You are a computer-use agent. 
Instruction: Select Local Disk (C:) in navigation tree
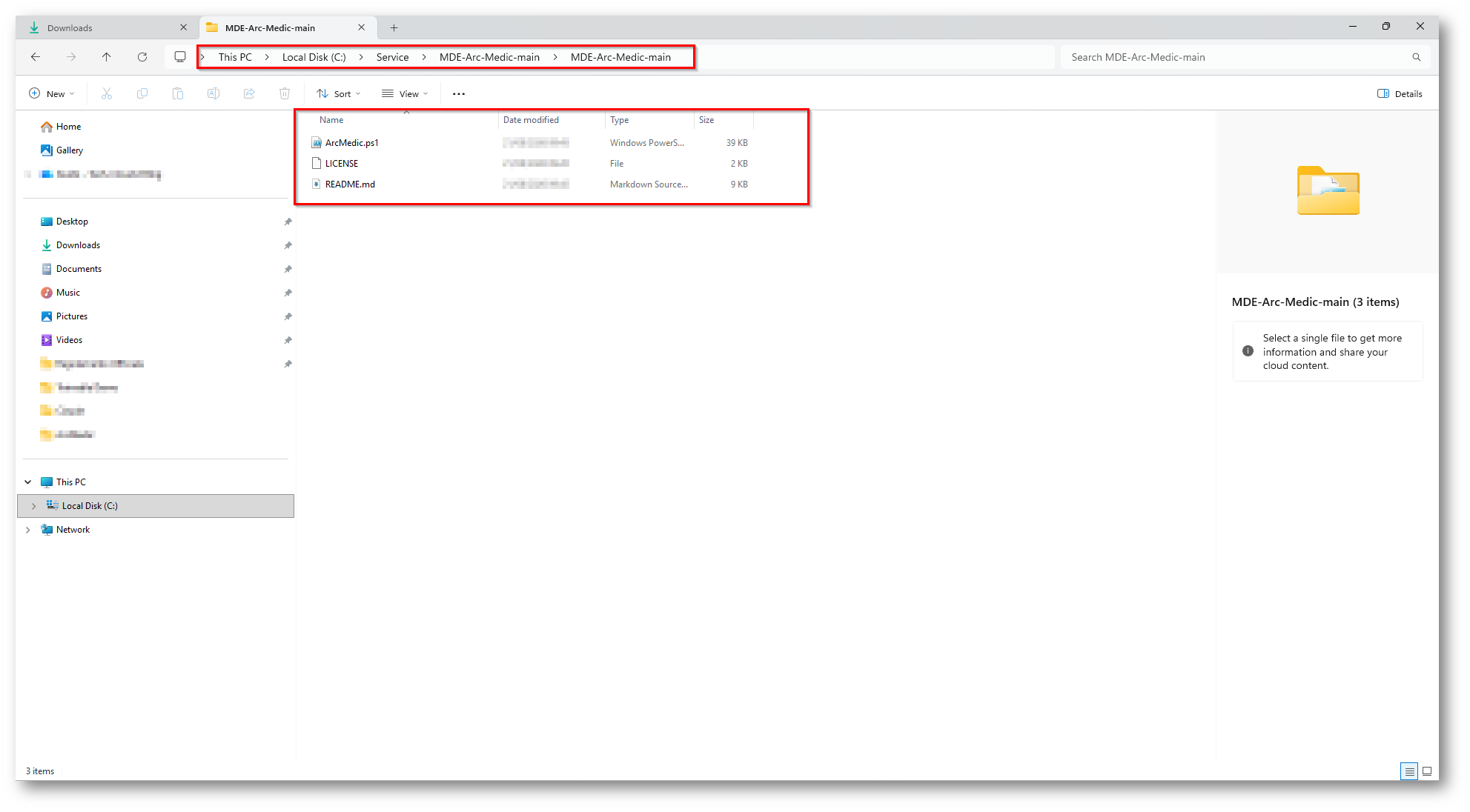coord(156,506)
